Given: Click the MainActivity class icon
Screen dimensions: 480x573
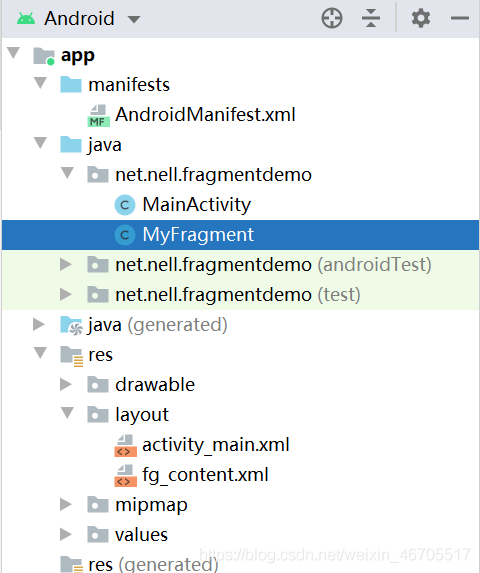Looking at the screenshot, I should [125, 205].
